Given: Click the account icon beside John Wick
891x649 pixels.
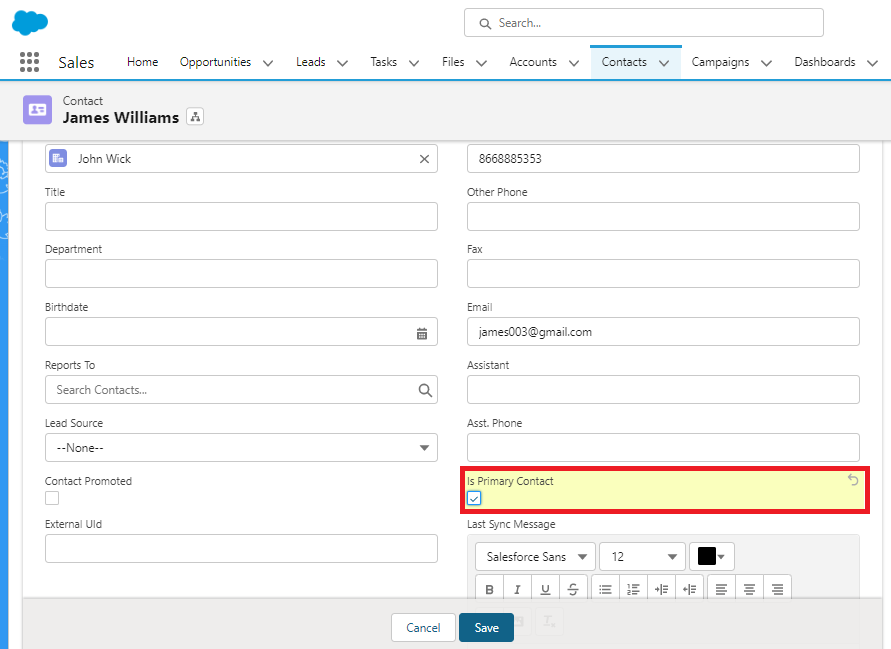Looking at the screenshot, I should pos(58,158).
